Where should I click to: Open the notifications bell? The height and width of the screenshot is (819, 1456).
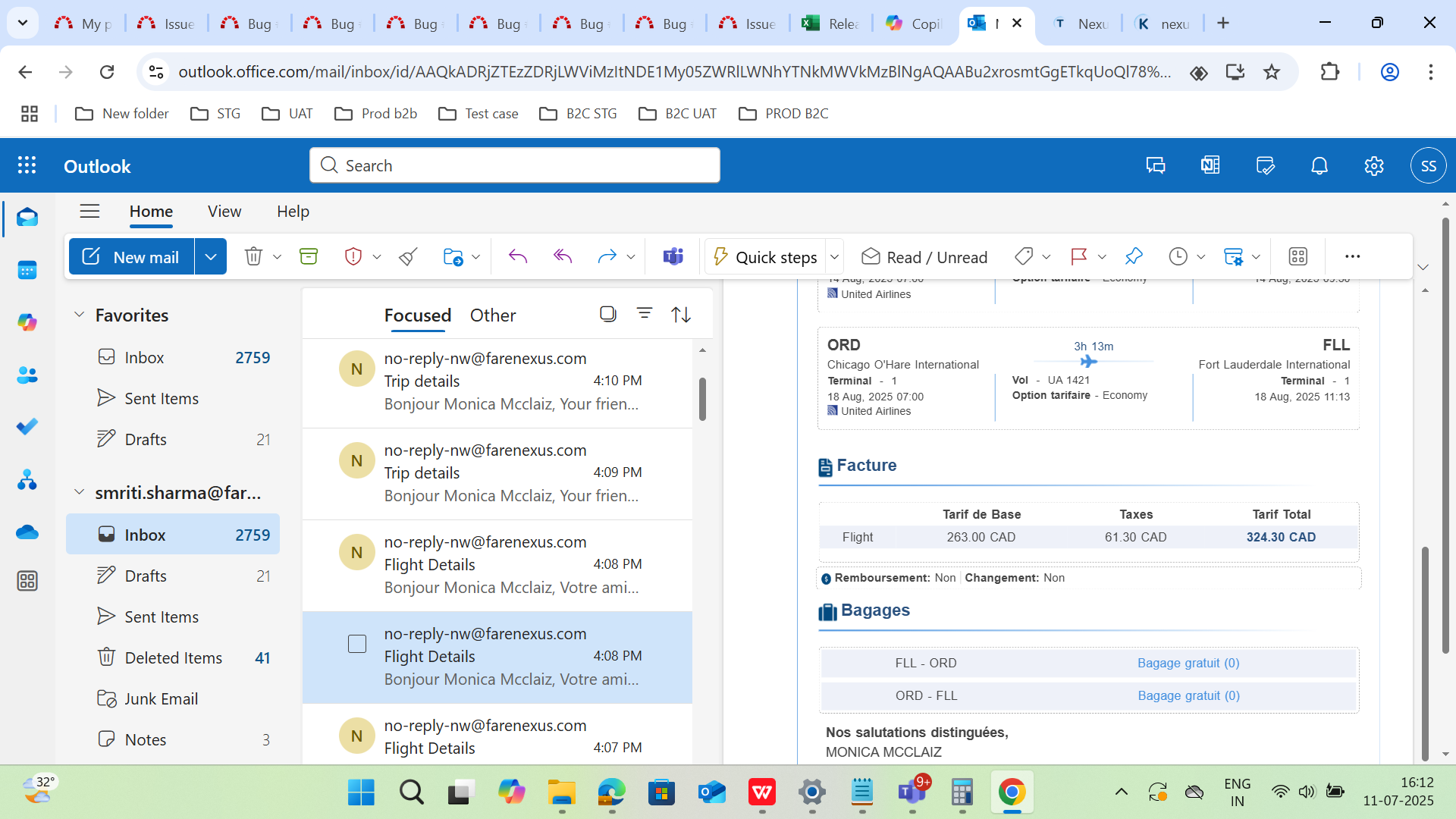(x=1319, y=165)
